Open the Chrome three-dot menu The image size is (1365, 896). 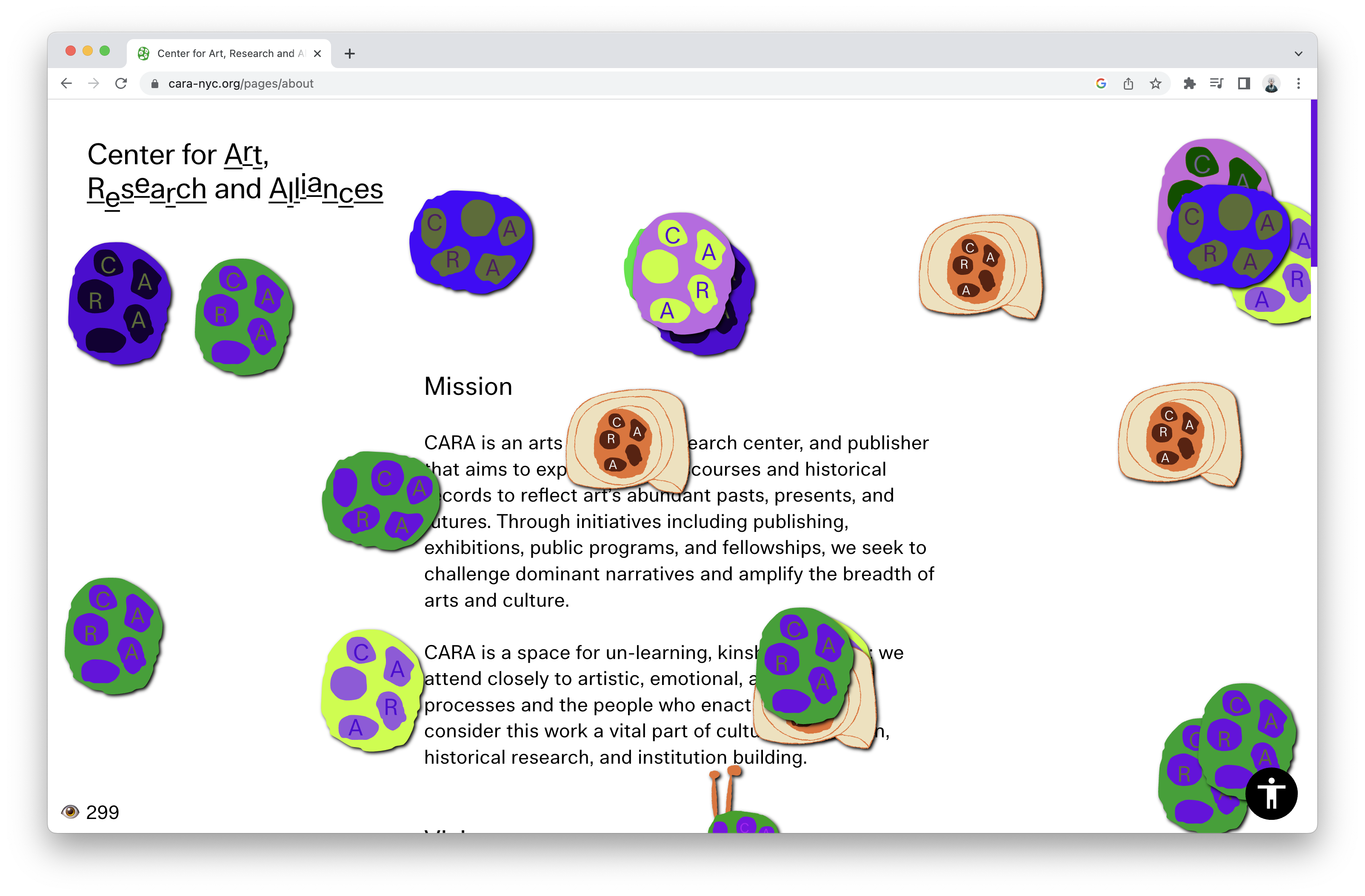coord(1299,84)
